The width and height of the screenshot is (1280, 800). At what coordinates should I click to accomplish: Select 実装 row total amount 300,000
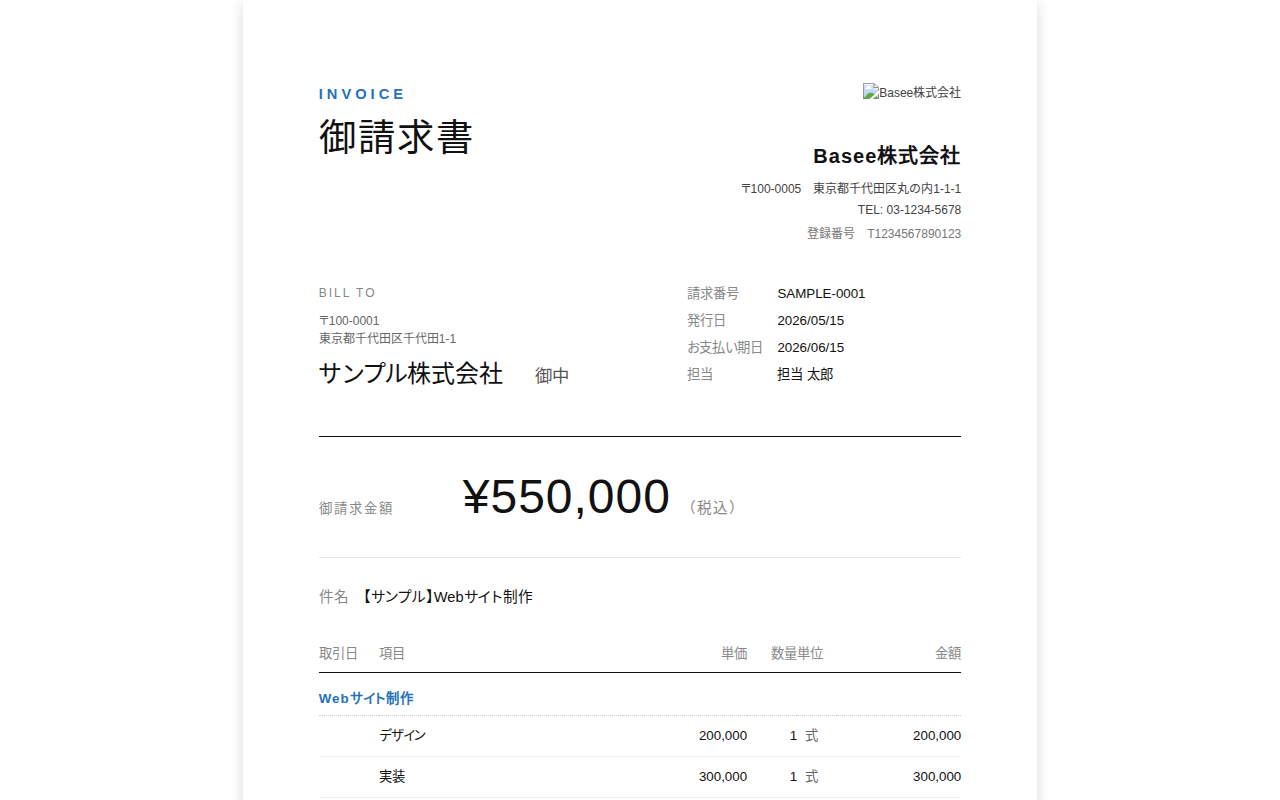pos(937,777)
